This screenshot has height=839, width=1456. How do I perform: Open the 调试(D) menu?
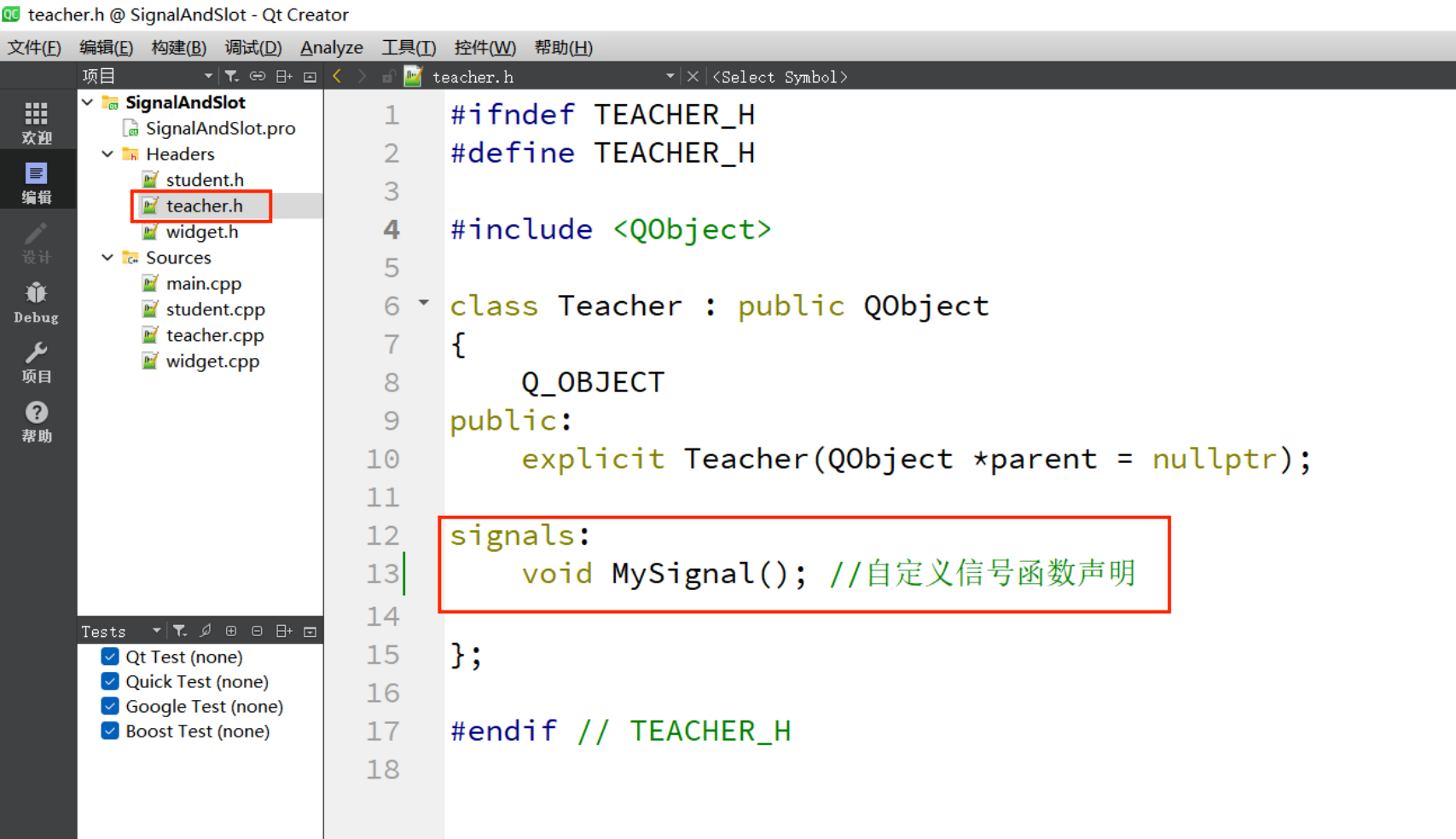pyautogui.click(x=253, y=48)
